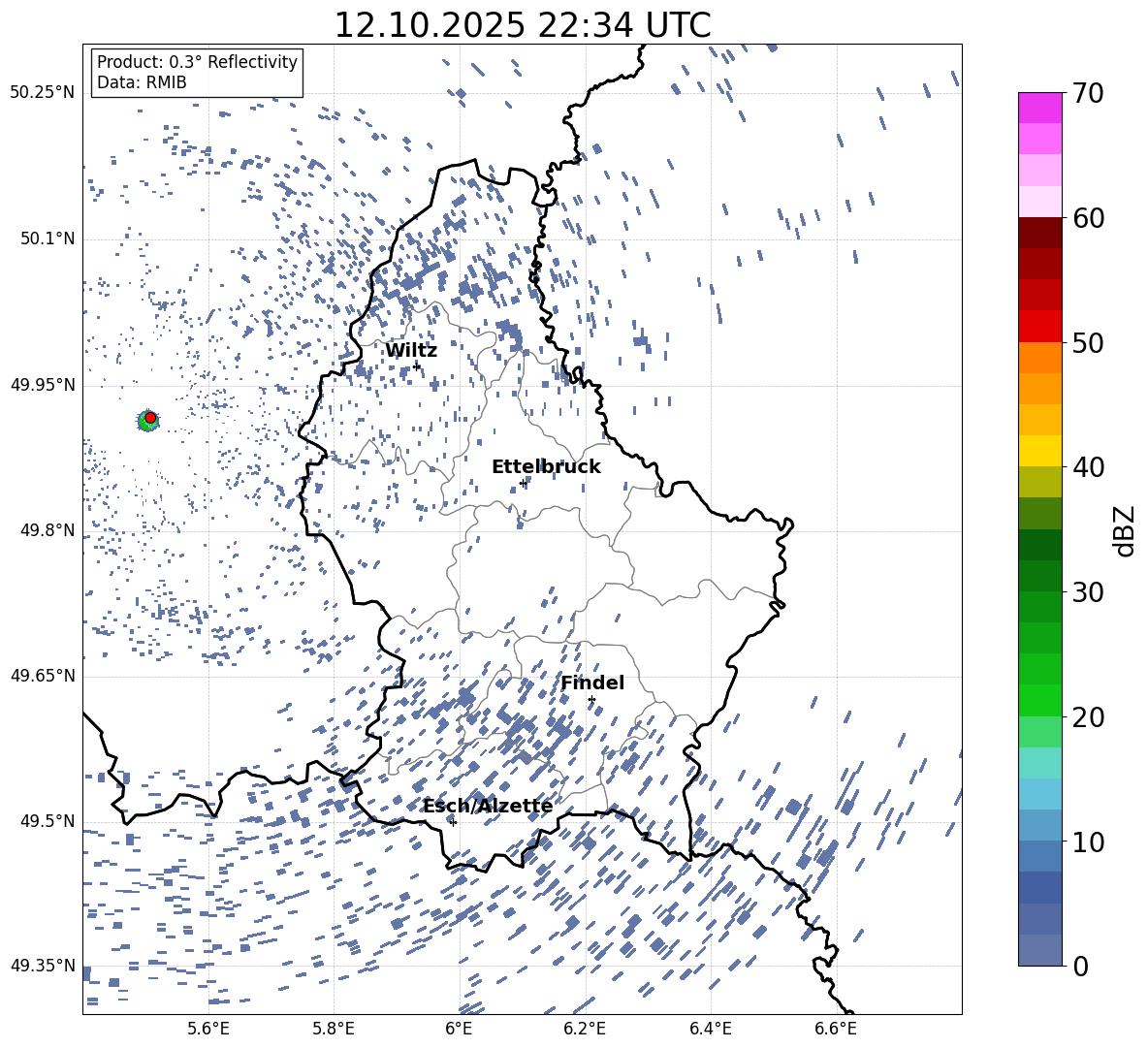Pick the bright green swatch just above 20 dBZ
The height and width of the screenshot is (1048, 1148).
pos(1040,700)
